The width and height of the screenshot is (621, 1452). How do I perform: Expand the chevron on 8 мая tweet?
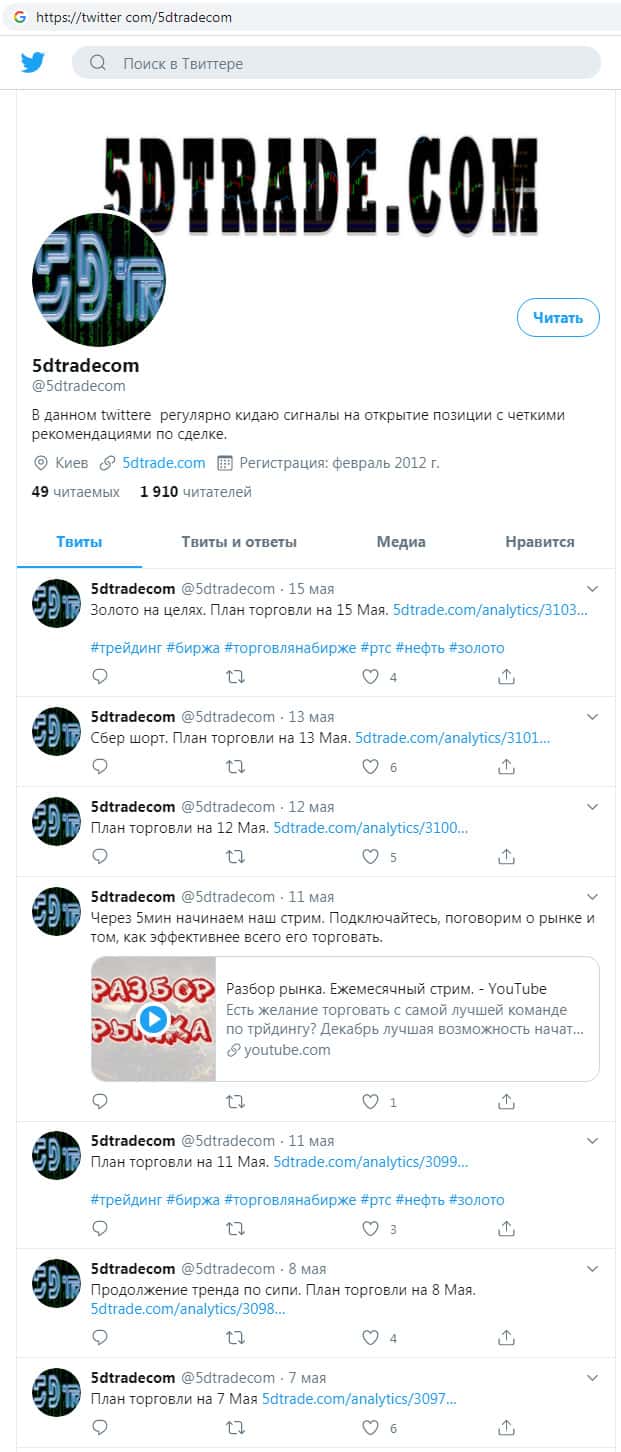(592, 1269)
